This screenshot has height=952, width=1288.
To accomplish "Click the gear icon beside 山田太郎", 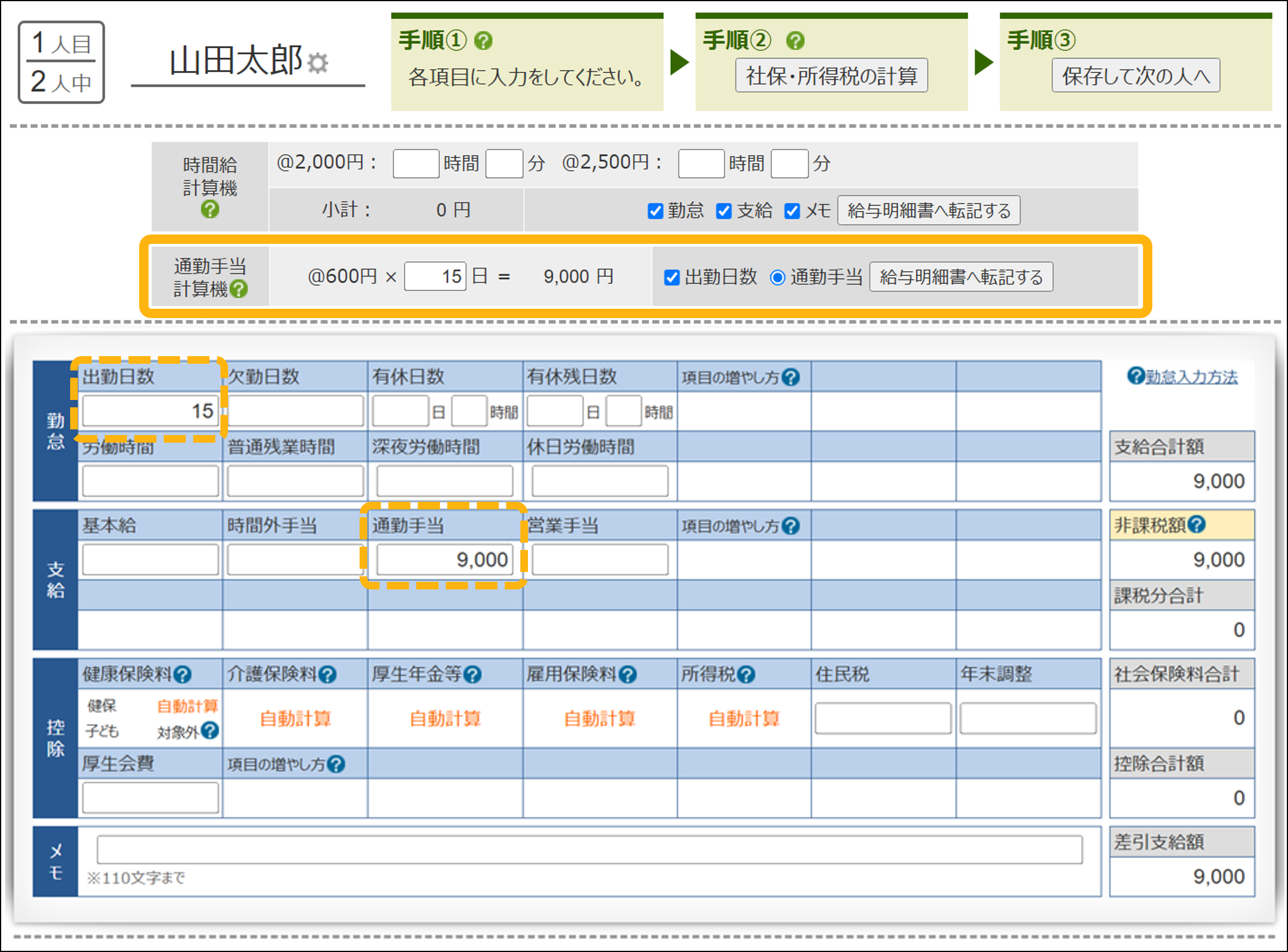I will click(318, 63).
